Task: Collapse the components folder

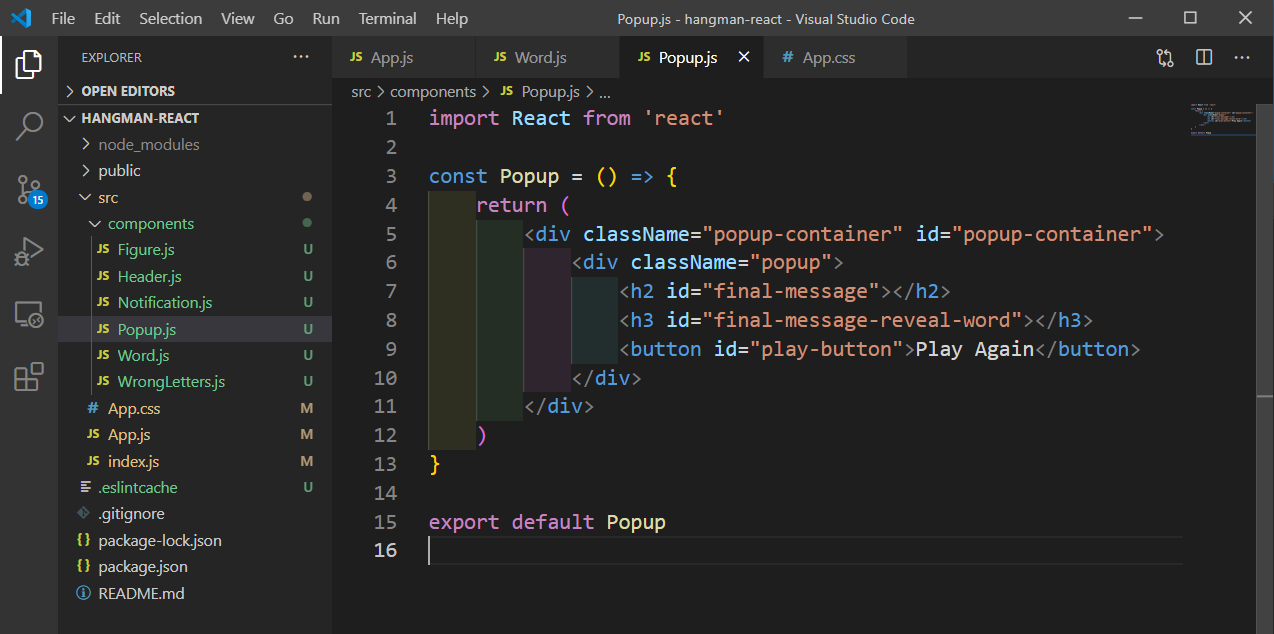Action: [195, 224]
